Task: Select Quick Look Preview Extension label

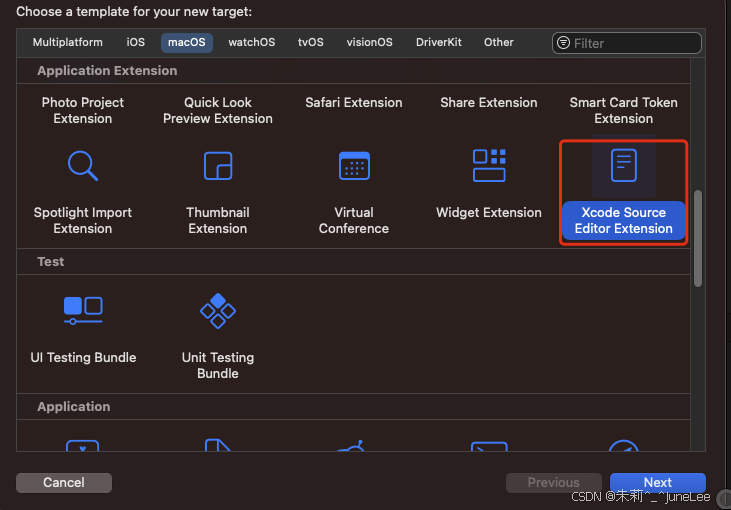Action: [218, 110]
